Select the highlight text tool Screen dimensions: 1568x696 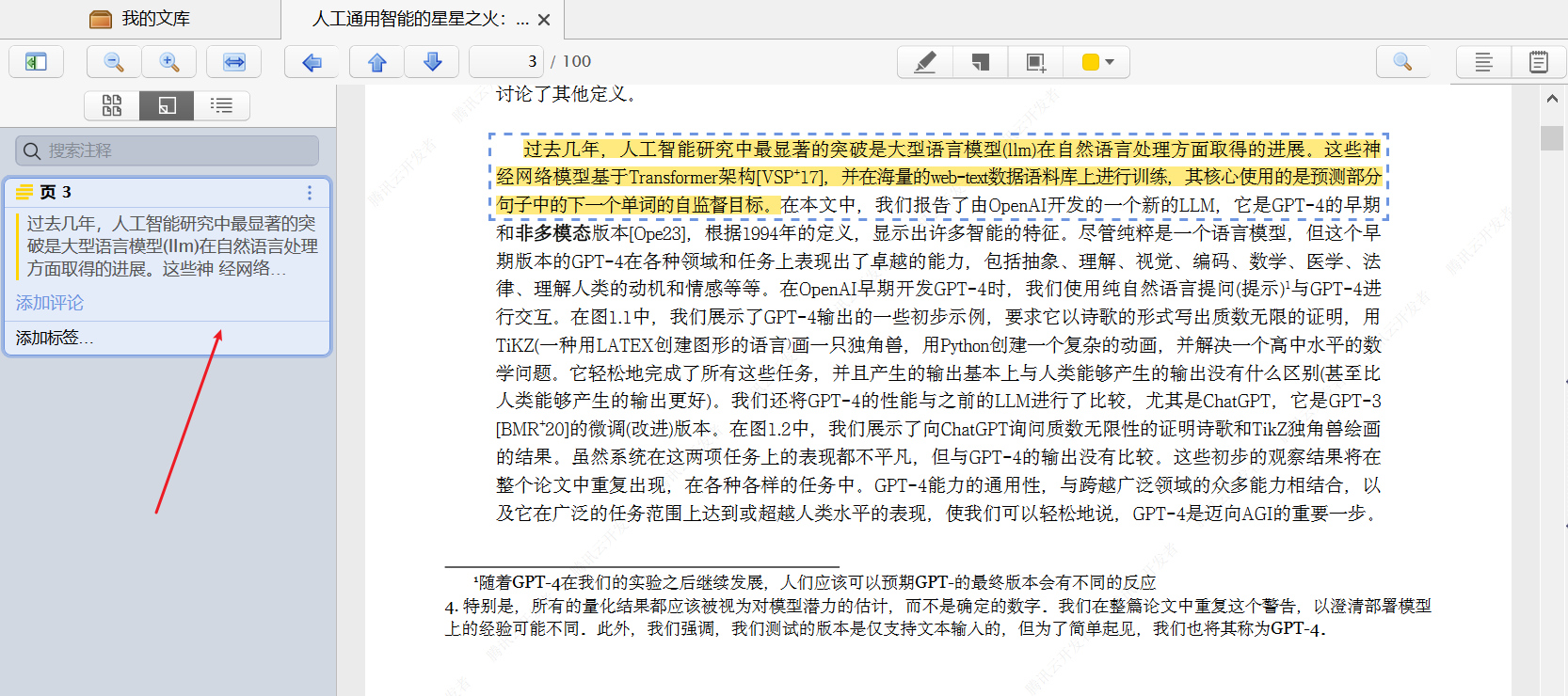point(925,62)
